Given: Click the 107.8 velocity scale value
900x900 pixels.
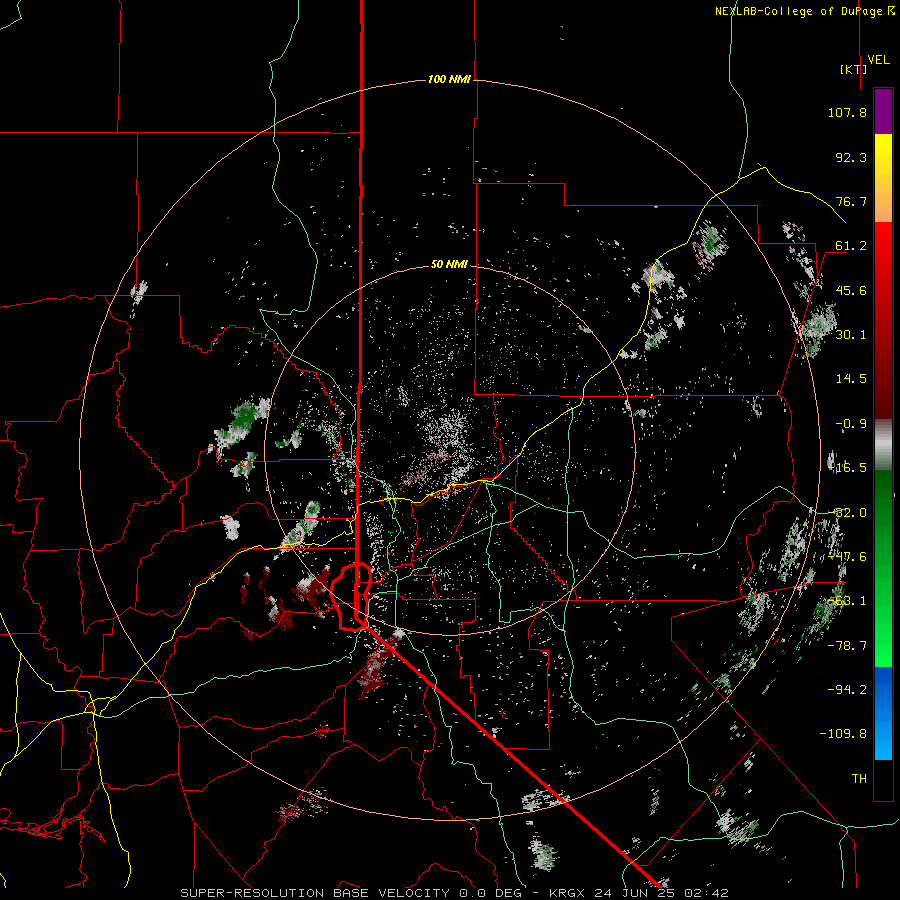Looking at the screenshot, I should tap(847, 112).
